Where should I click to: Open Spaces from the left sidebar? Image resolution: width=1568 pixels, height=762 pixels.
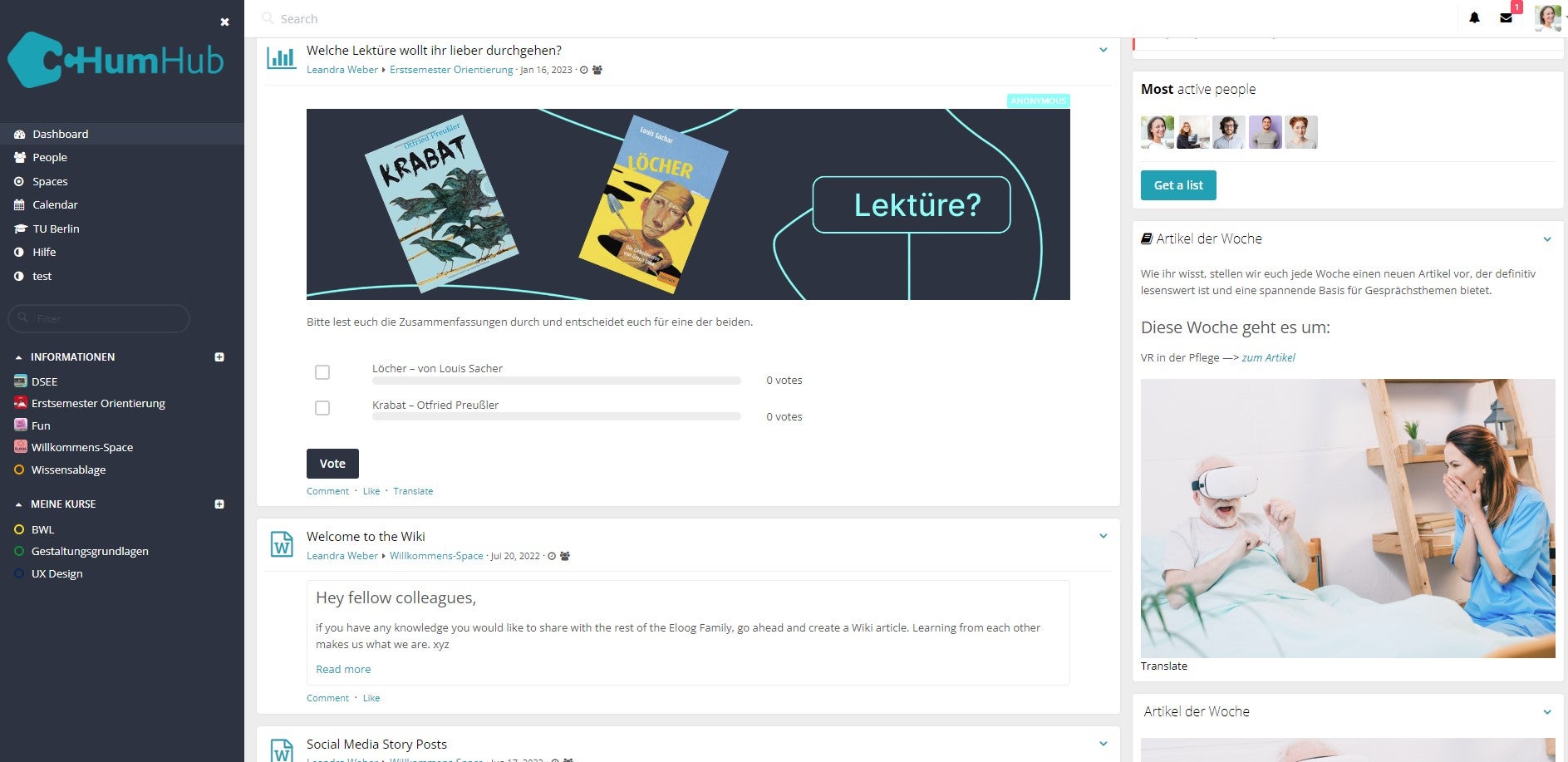(50, 181)
